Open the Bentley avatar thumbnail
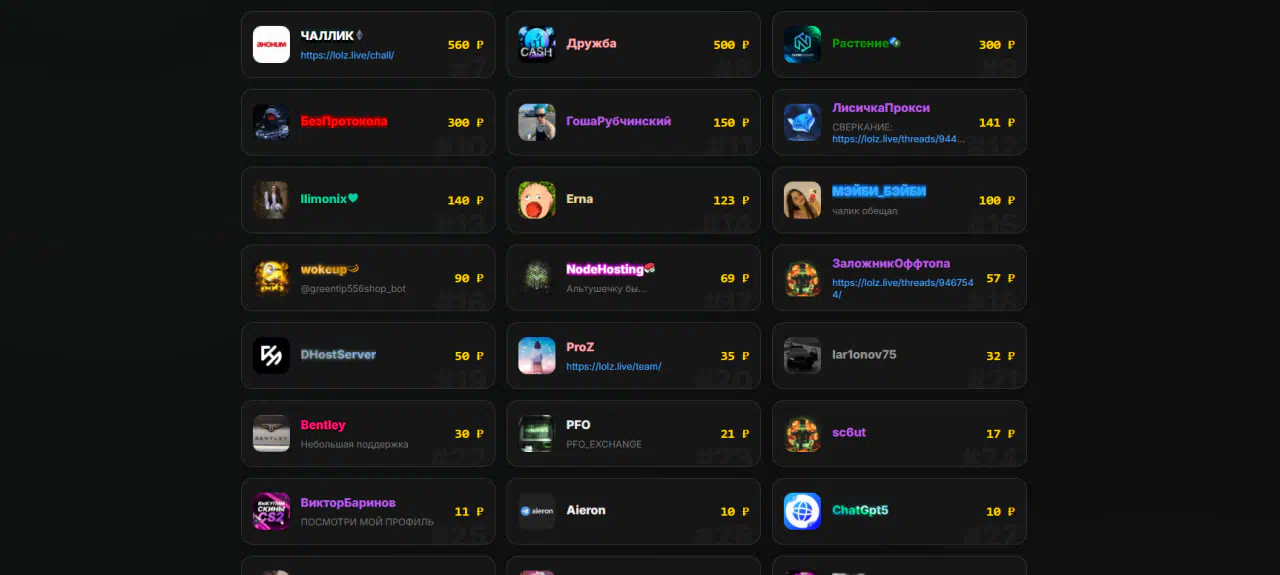This screenshot has width=1280, height=575. (271, 433)
